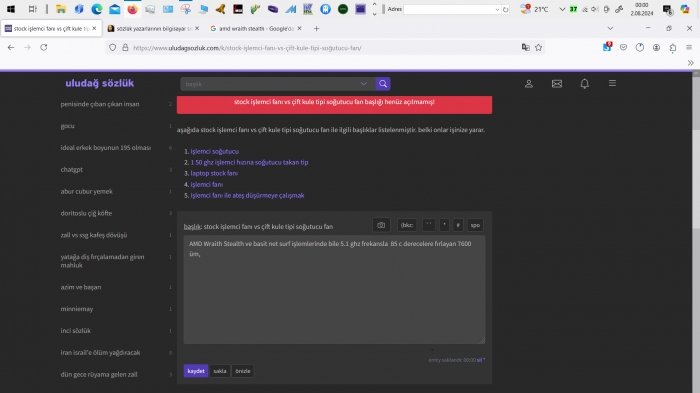This screenshot has height=393, width=700.
Task: Open the işlemci soğutucu link
Action: point(215,151)
